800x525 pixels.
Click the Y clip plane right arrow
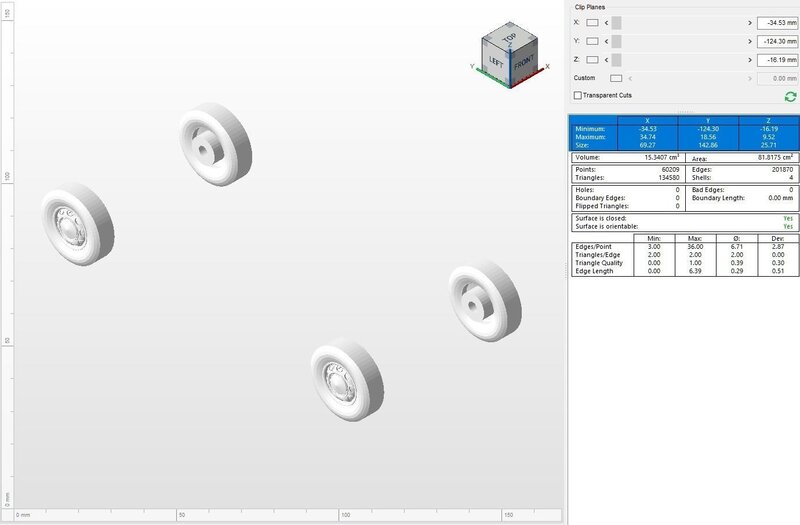tap(749, 41)
